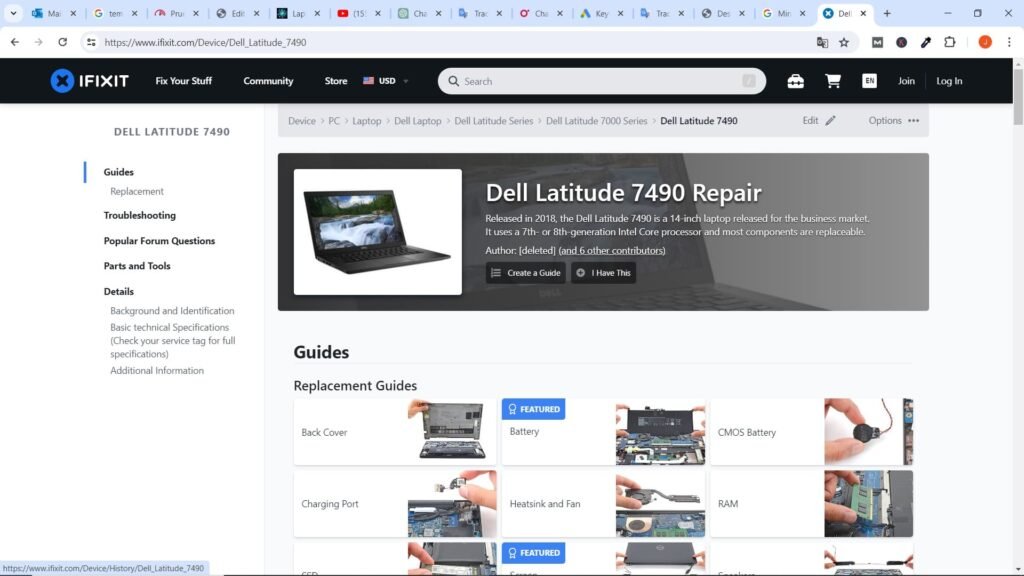This screenshot has height=576, width=1024.
Task: Click the iFixit logo in header
Action: point(90,81)
